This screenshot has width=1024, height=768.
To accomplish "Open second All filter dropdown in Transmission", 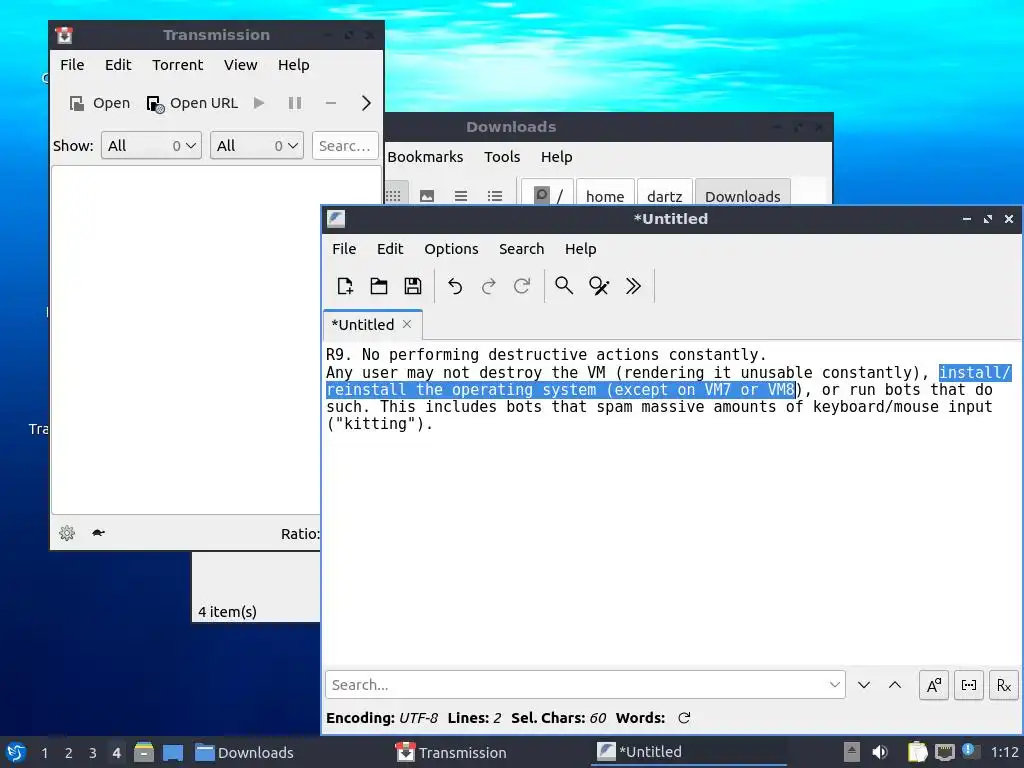I will pos(257,146).
